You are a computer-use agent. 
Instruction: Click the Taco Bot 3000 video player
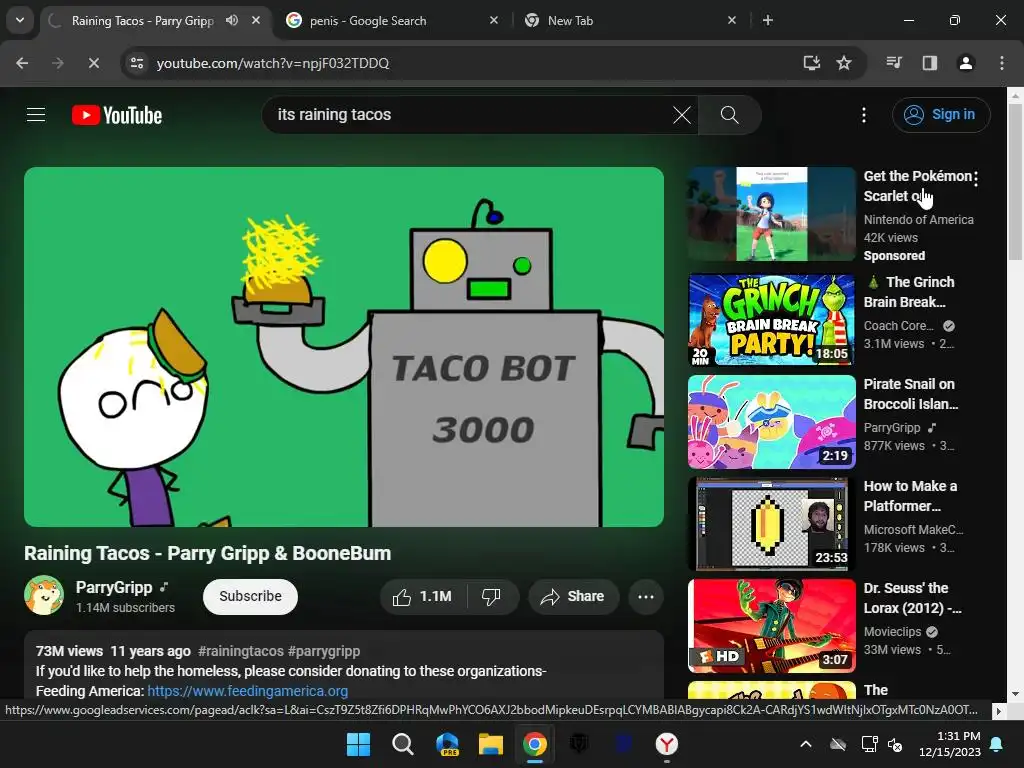click(344, 347)
